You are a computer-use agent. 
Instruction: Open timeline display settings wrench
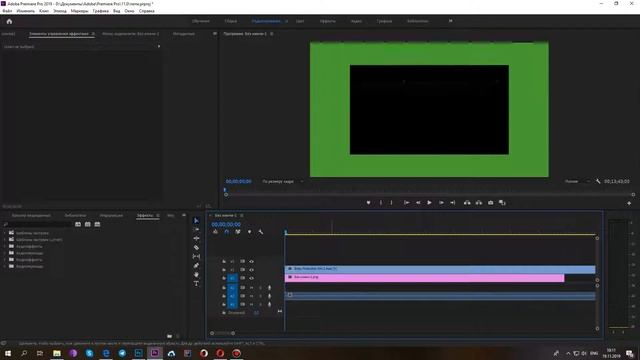pos(261,232)
